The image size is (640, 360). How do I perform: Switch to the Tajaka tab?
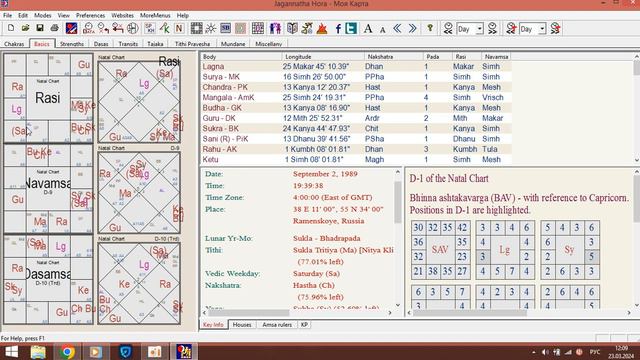155,44
